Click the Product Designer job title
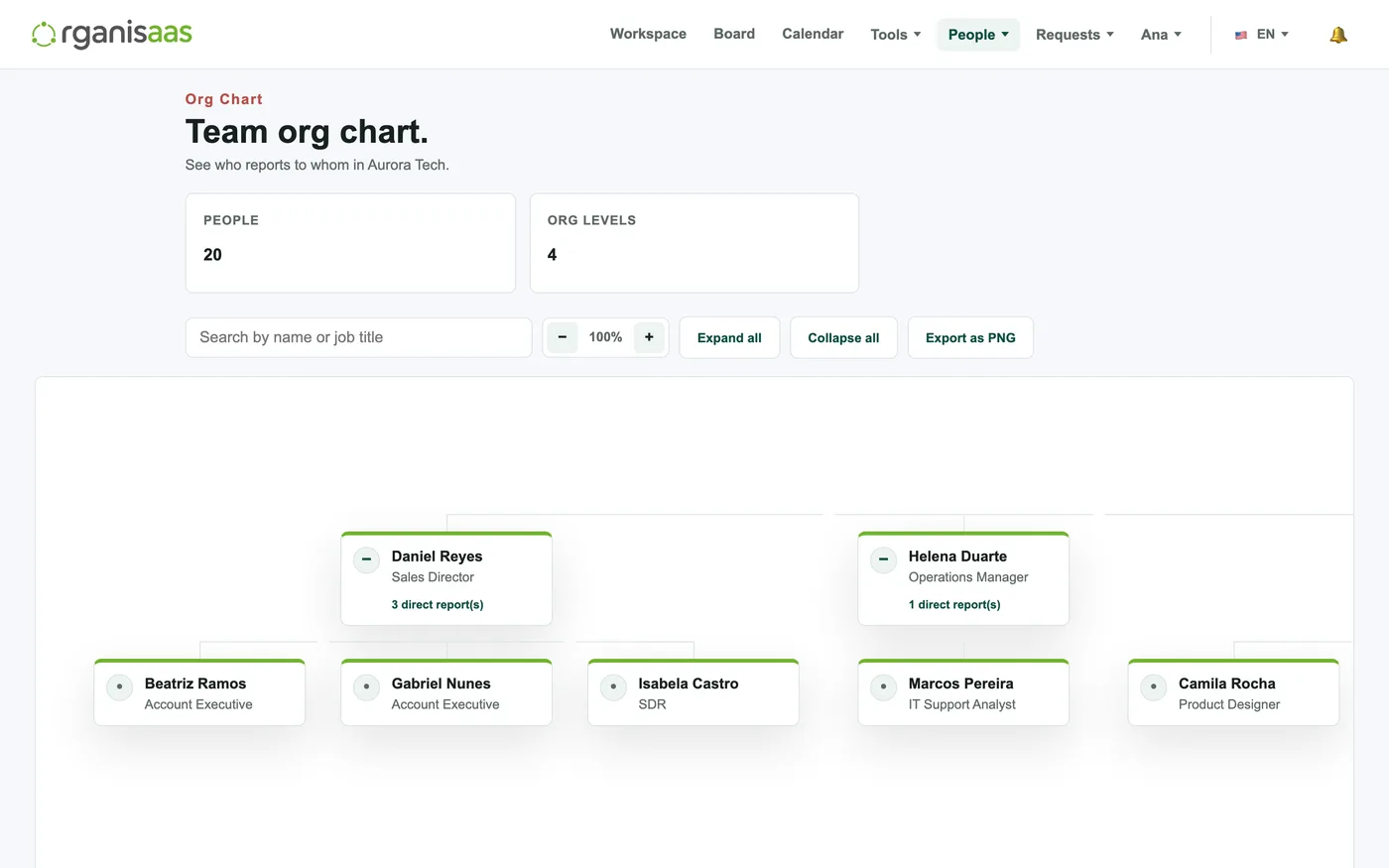The image size is (1389, 868). pyautogui.click(x=1229, y=704)
